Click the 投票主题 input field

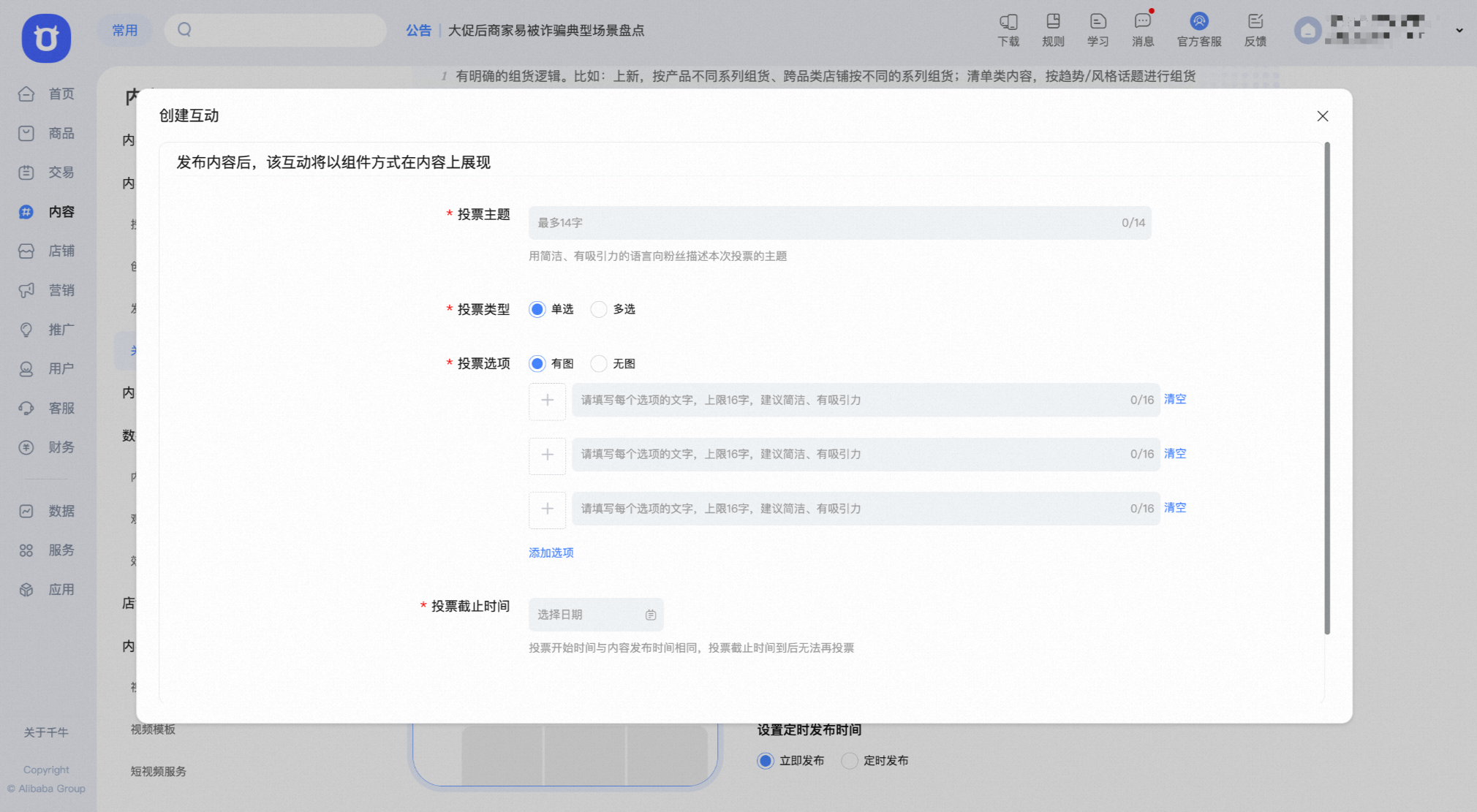839,223
